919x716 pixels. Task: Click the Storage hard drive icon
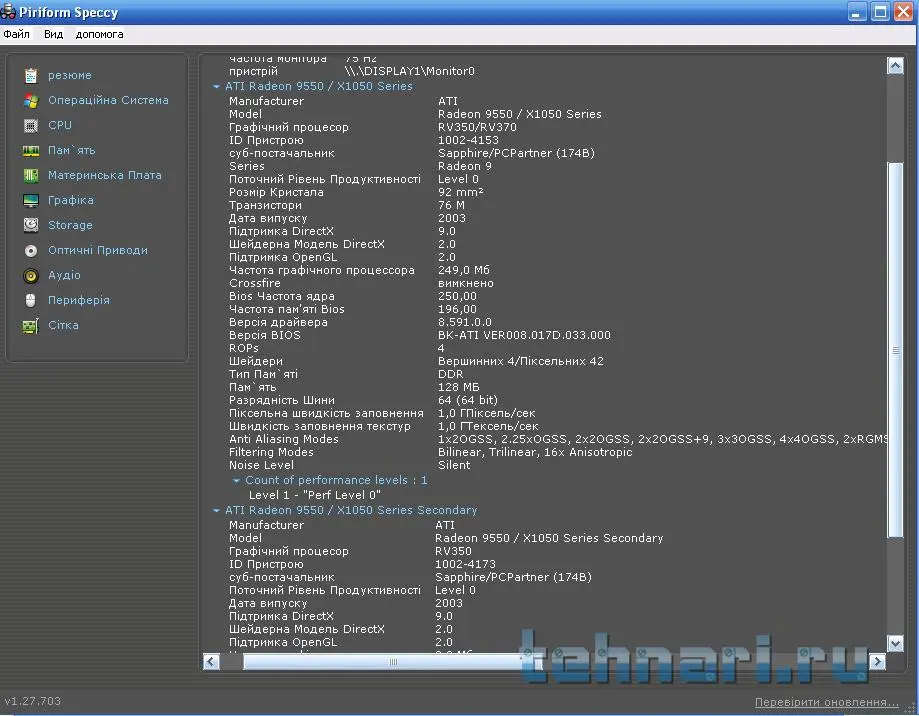(31, 225)
